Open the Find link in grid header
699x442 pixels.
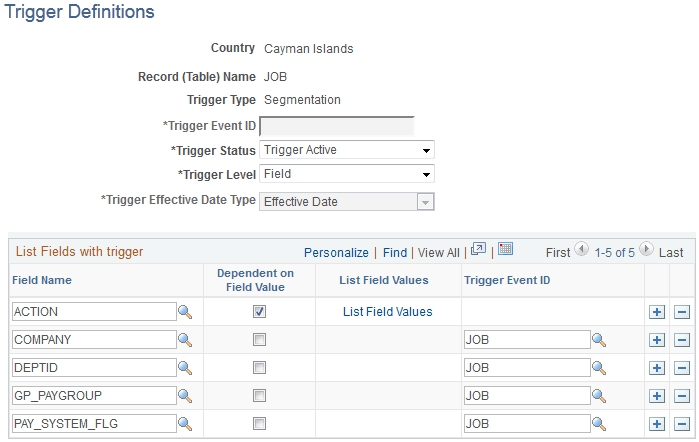(x=395, y=253)
